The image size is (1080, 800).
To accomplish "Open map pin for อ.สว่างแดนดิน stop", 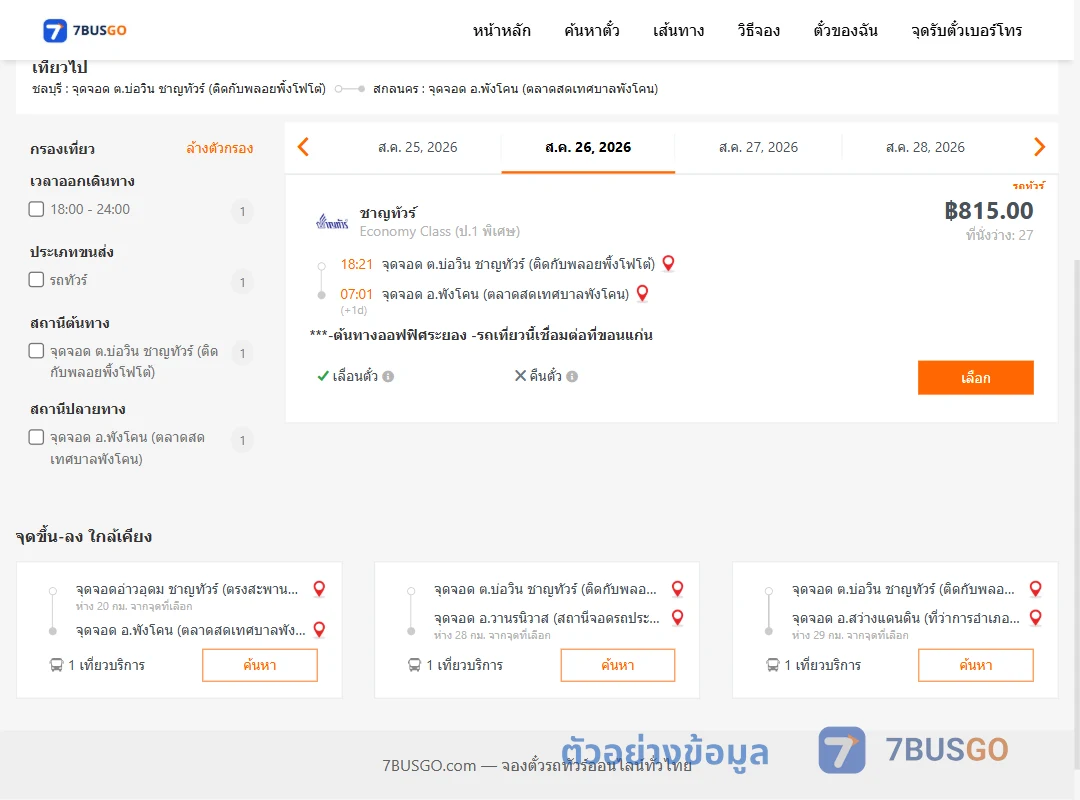I will point(1035,617).
